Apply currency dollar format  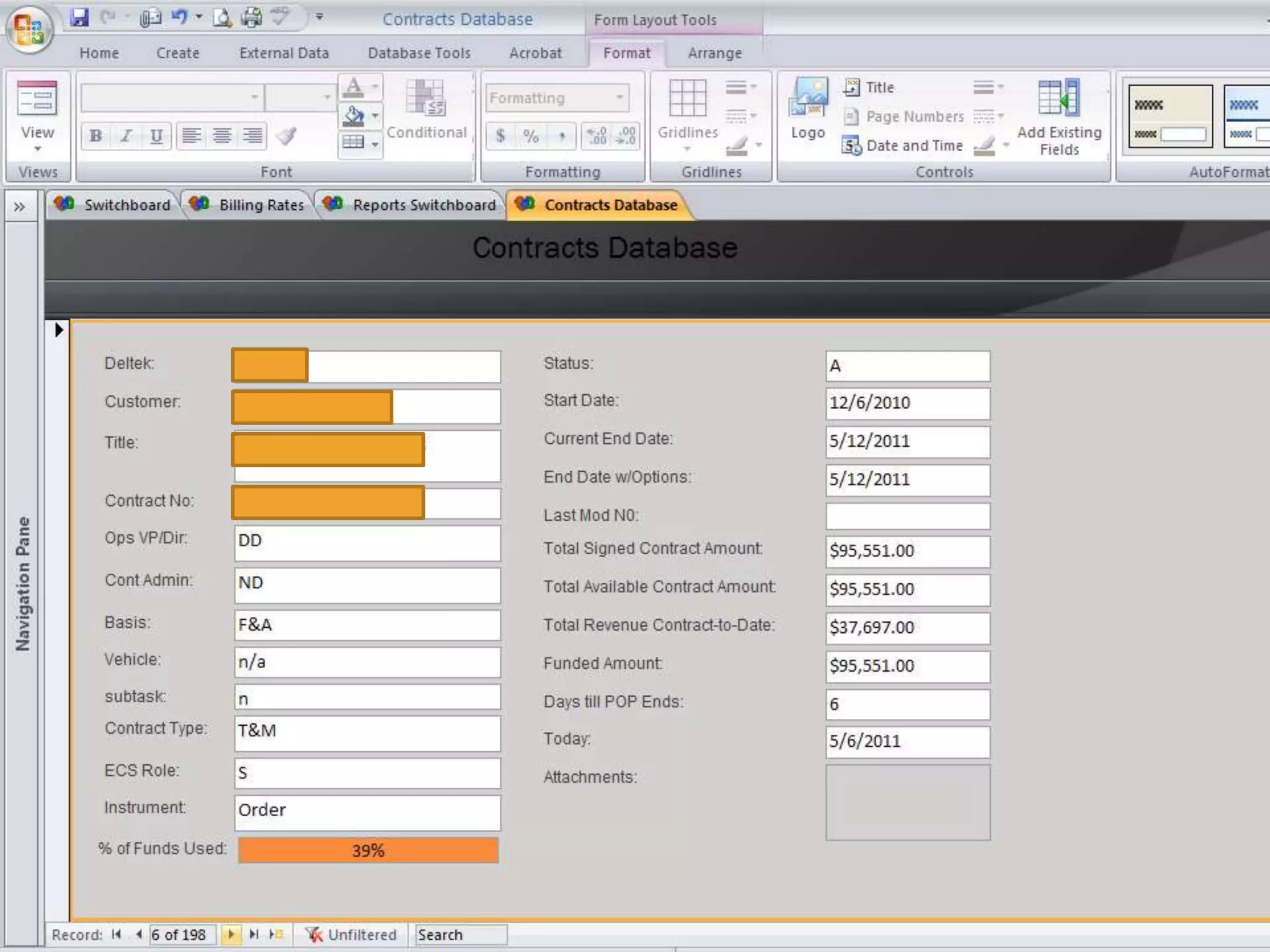500,136
